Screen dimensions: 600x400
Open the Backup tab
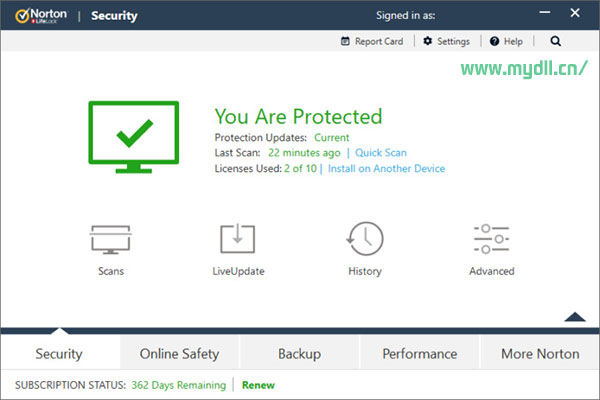point(300,354)
